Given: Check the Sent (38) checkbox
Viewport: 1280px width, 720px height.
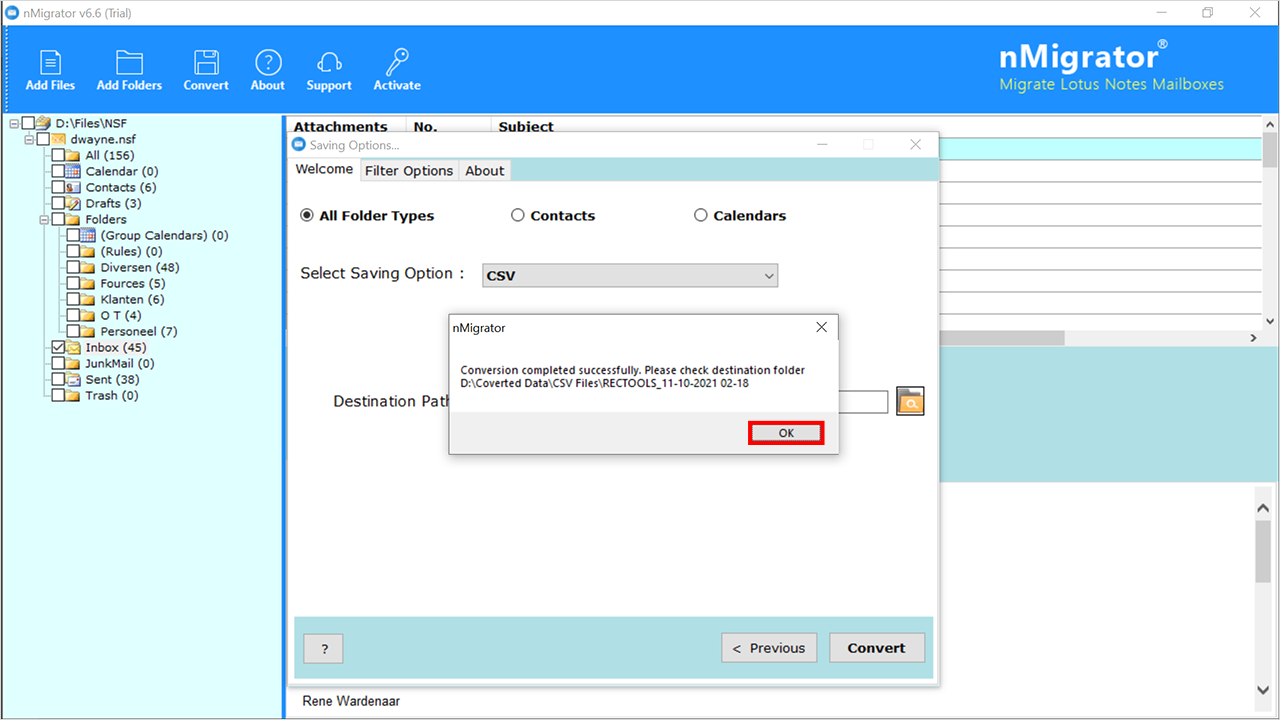Looking at the screenshot, I should coord(58,379).
